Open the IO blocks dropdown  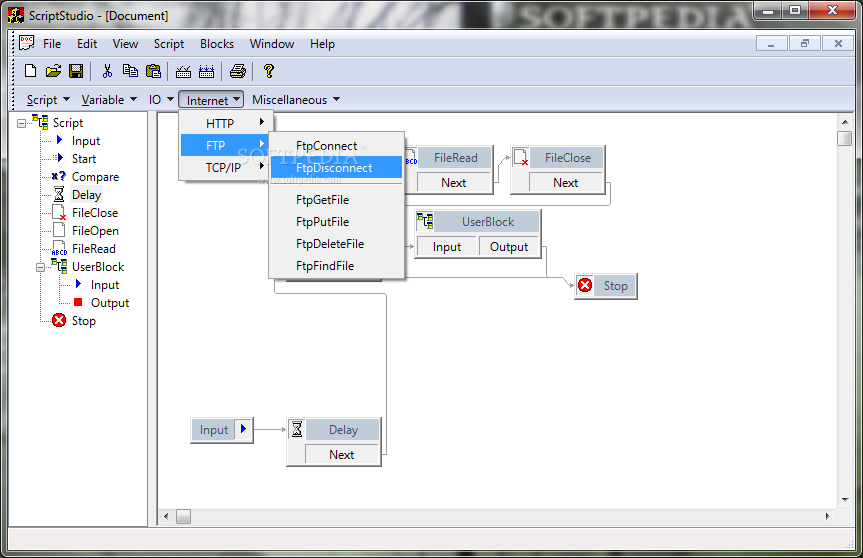pos(161,100)
